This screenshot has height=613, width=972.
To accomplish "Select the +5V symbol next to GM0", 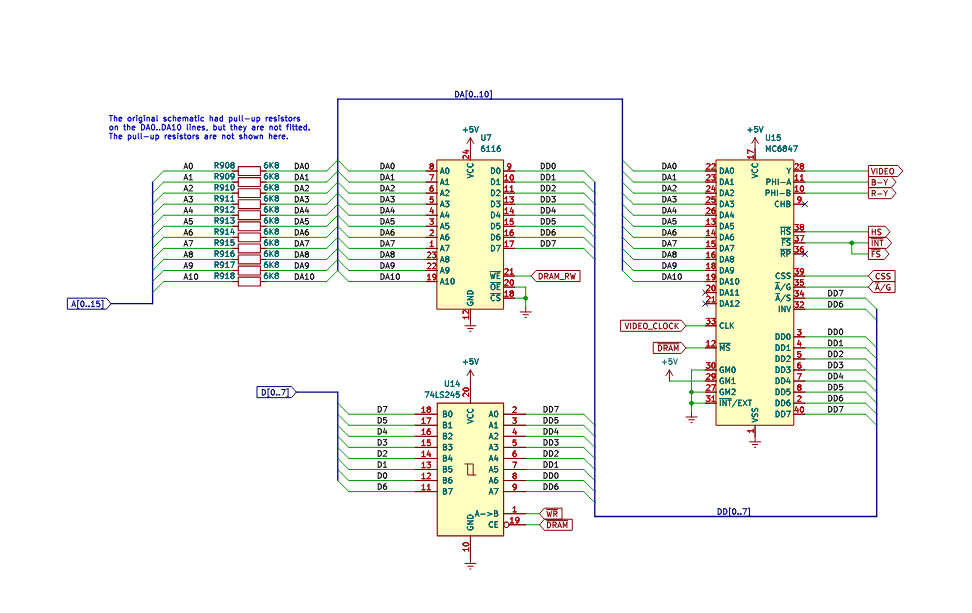I will tap(669, 363).
